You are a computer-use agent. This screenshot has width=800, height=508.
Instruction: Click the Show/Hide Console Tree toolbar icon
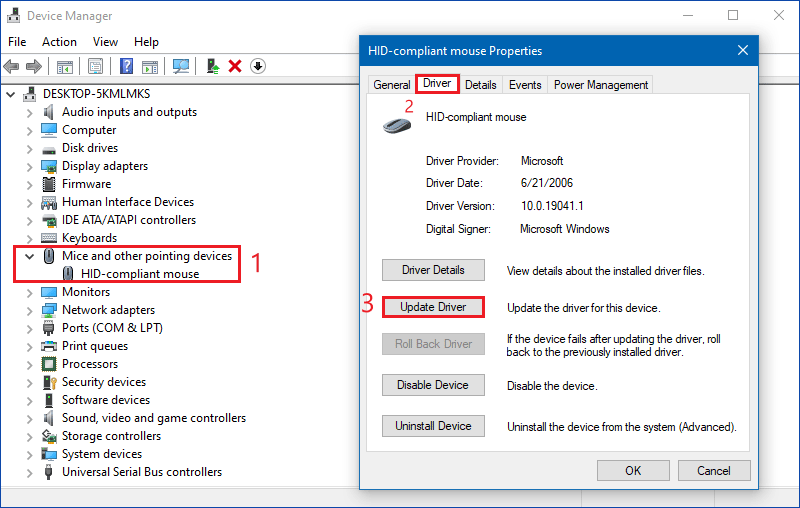point(65,66)
